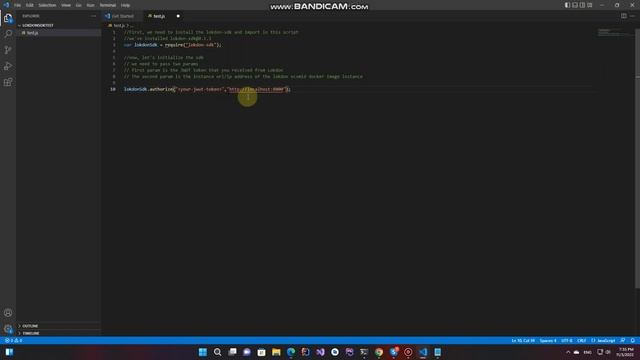Open the Accounts menu icon
The height and width of the screenshot is (360, 640).
point(8,313)
